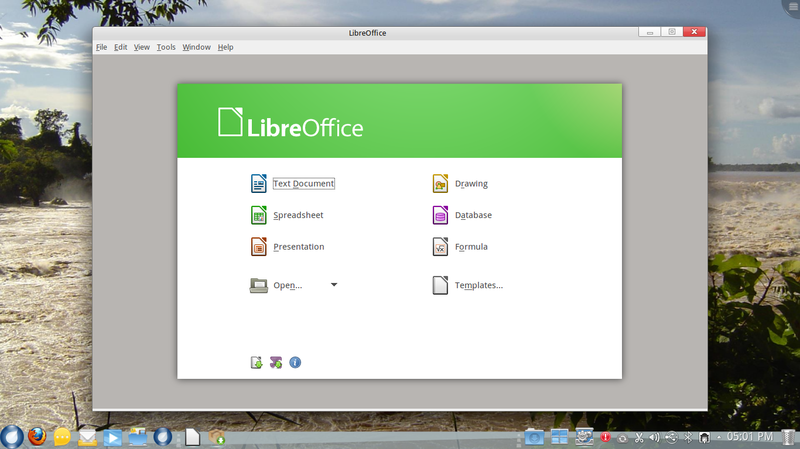Screen dimensions: 800x449
Task: Click the get extensions icon
Action: click(276, 363)
